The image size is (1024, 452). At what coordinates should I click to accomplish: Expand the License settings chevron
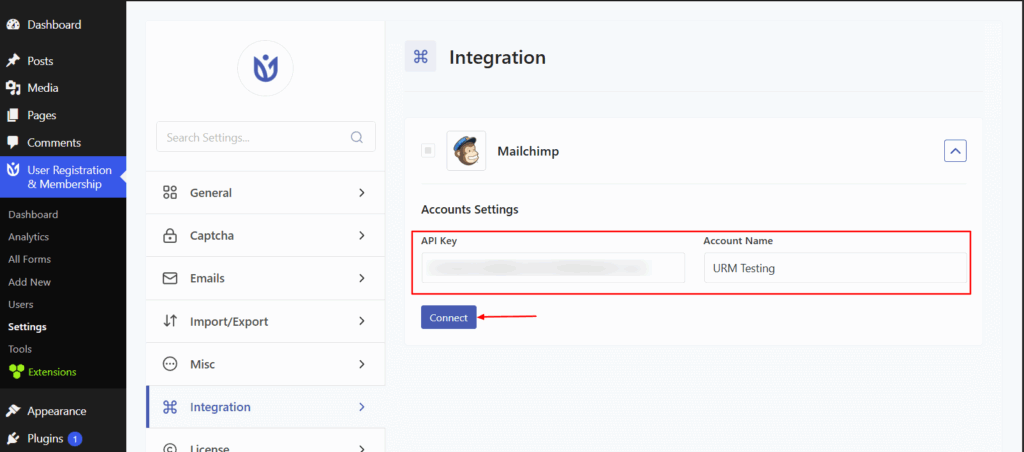[x=362, y=448]
